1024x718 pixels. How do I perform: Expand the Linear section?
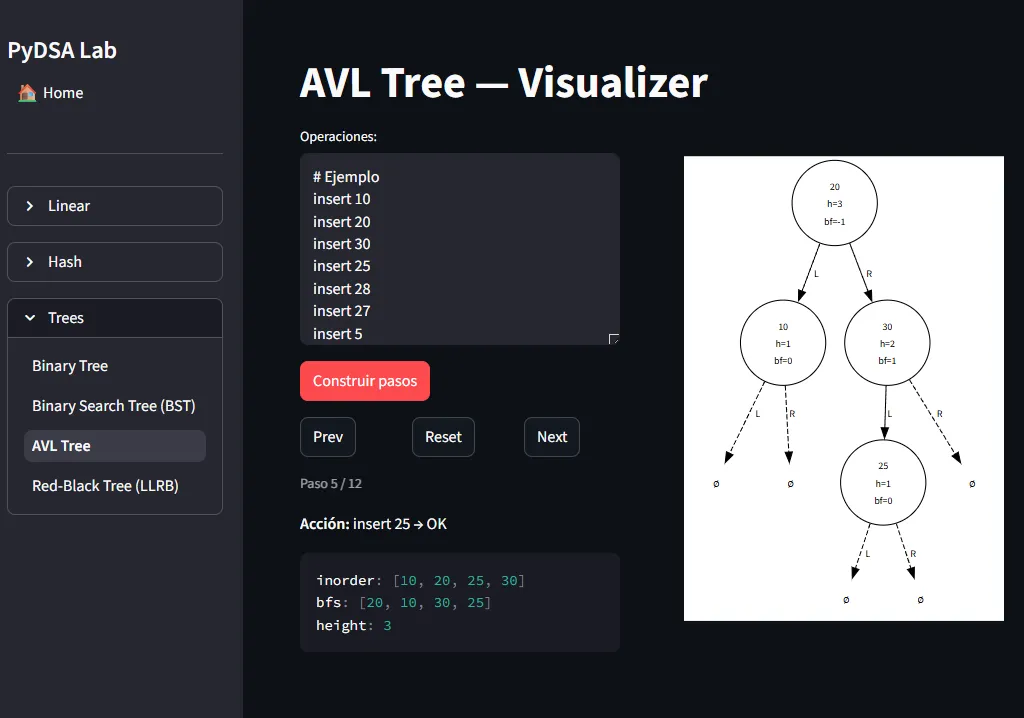(114, 206)
